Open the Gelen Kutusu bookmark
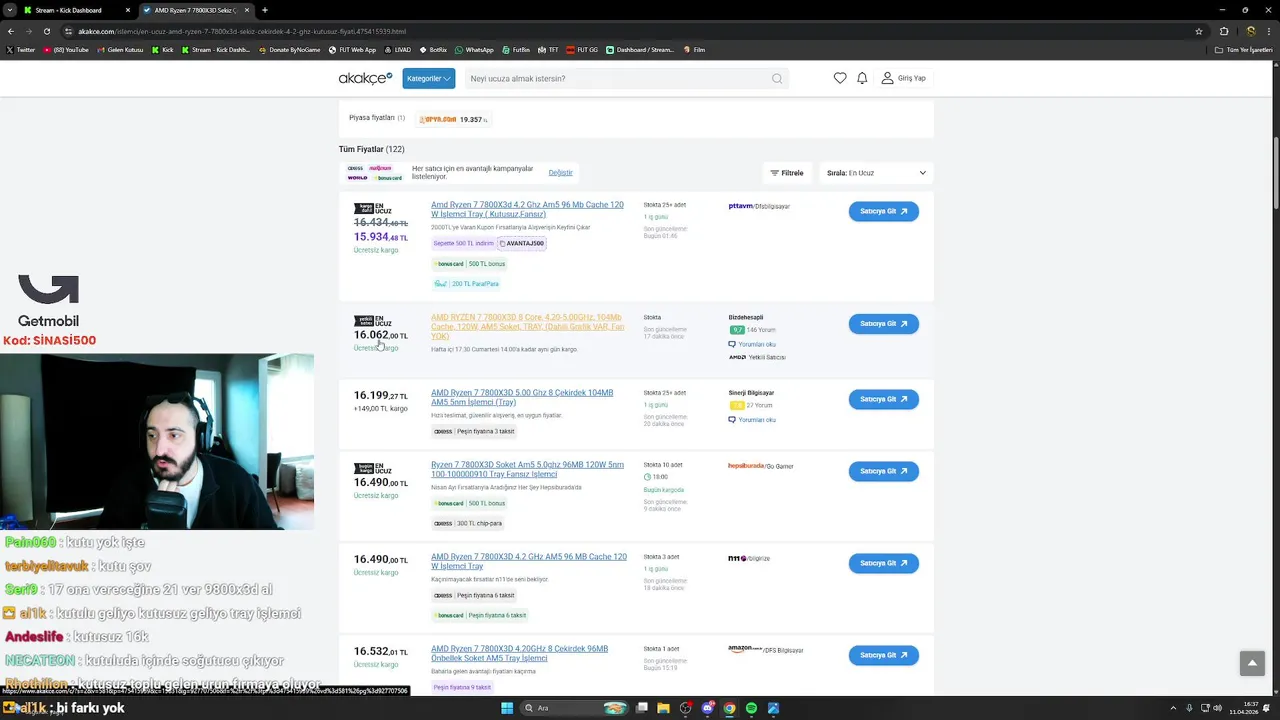Viewport: 1280px width, 720px height. pyautogui.click(x=120, y=49)
